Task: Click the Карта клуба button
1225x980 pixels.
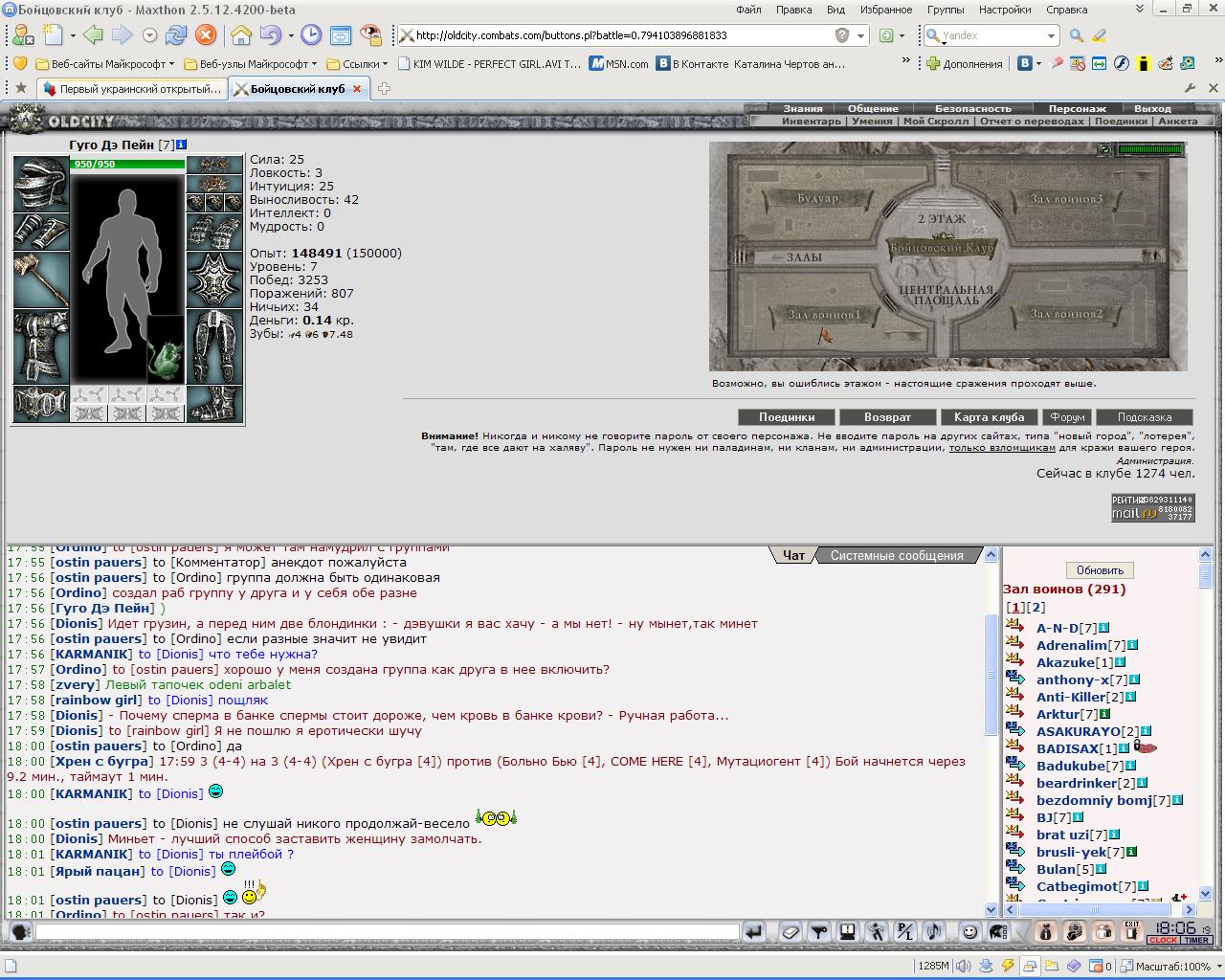Action: [x=989, y=417]
